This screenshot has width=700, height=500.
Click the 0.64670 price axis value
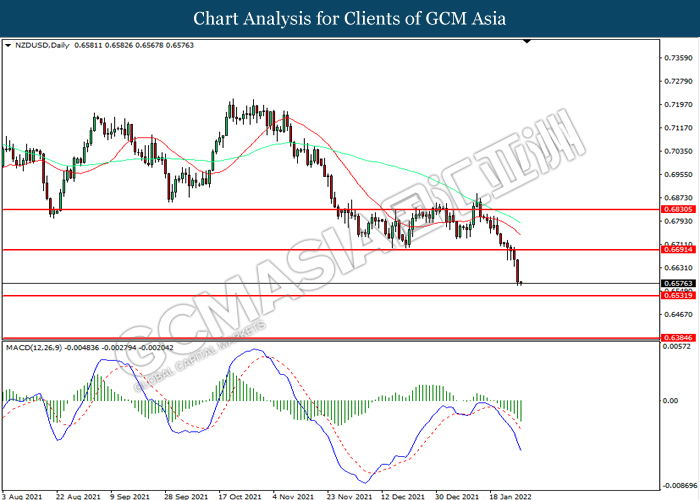[679, 314]
